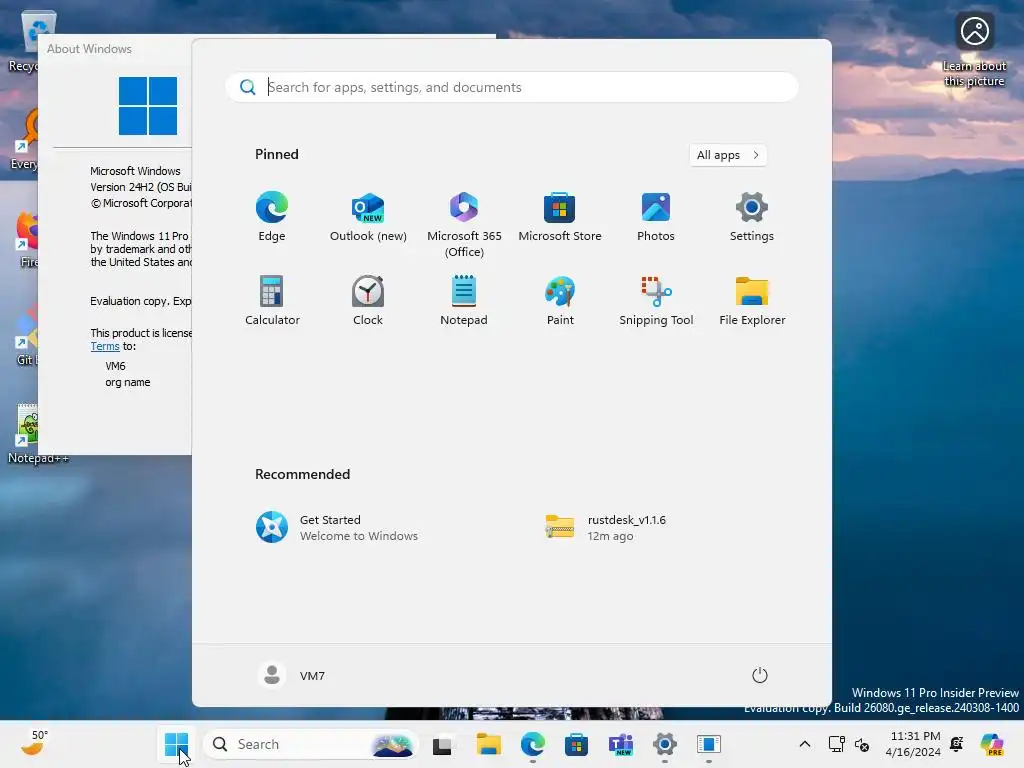Open pinned Microsoft Store app
Image resolution: width=1024 pixels, height=768 pixels.
[560, 217]
